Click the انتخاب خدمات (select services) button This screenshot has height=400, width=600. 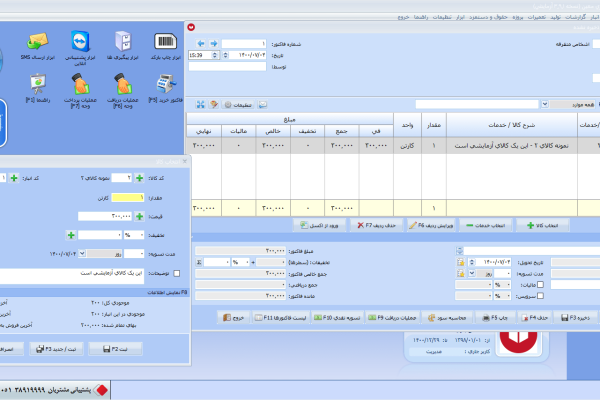click(486, 225)
